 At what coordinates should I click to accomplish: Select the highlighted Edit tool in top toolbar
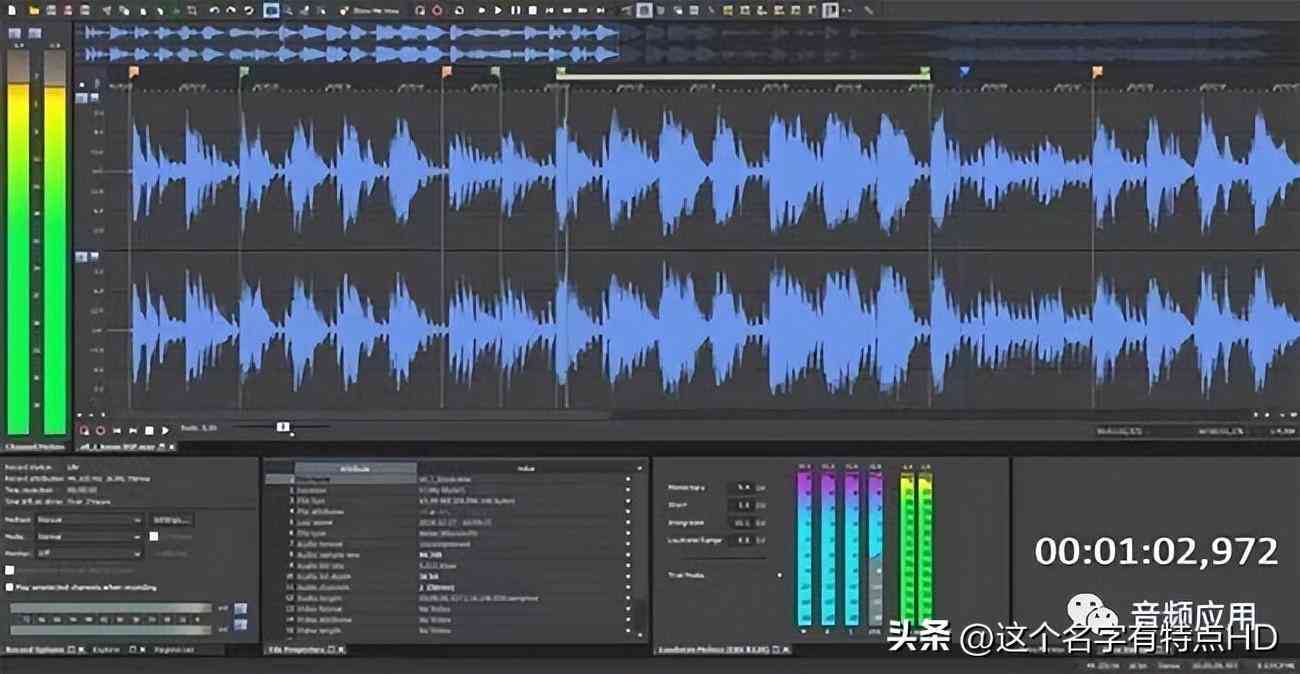click(x=271, y=9)
